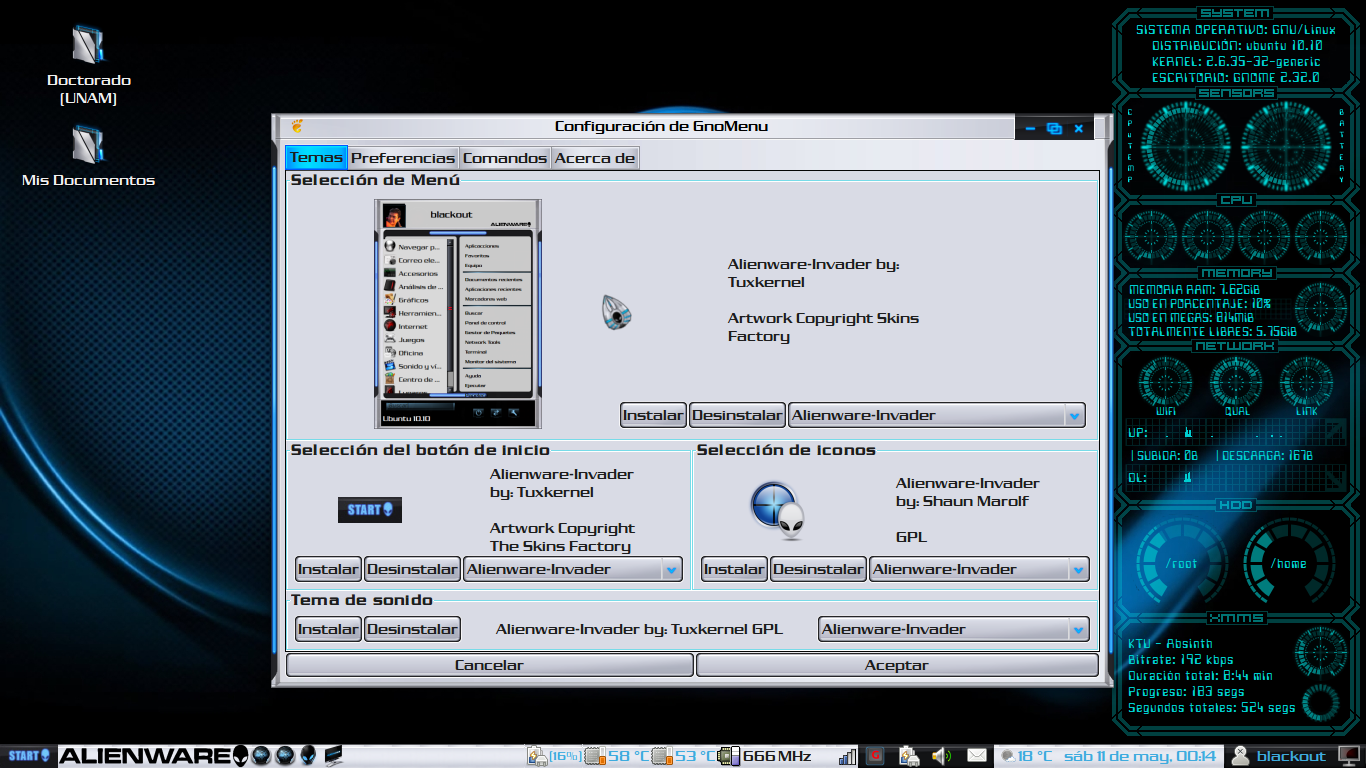1366x768 pixels.
Task: Click the 'Configuración de GnoMenu' window title
Action: [661, 127]
